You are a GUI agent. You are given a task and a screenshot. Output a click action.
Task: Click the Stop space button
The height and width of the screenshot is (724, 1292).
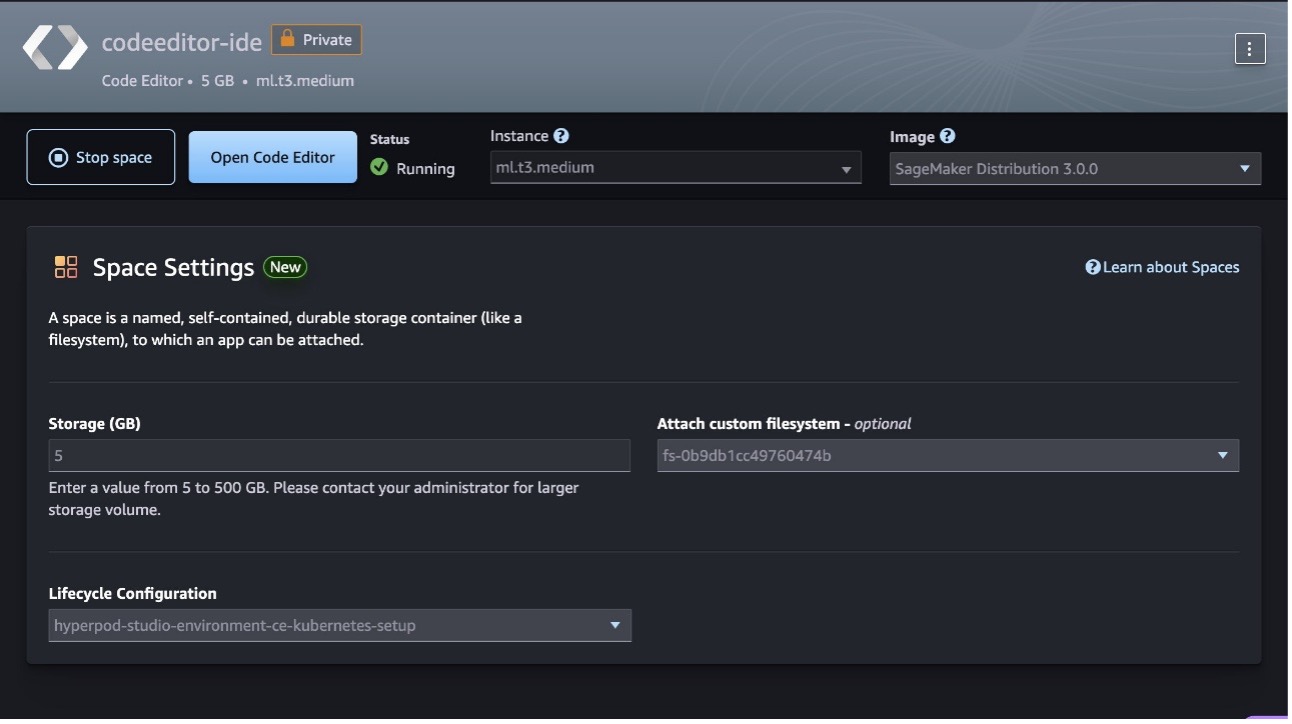[x=101, y=157]
